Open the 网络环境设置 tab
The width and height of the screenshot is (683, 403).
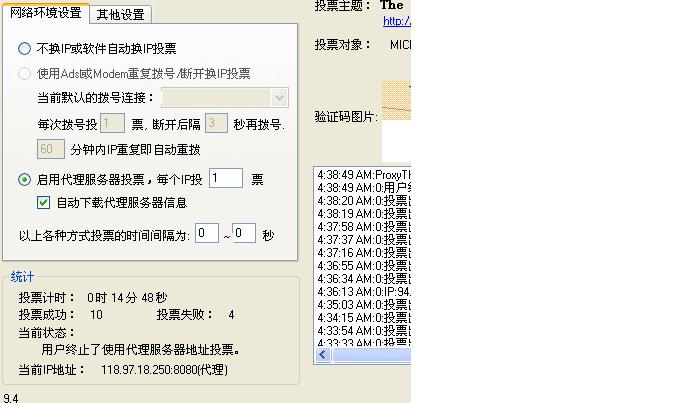[x=46, y=13]
